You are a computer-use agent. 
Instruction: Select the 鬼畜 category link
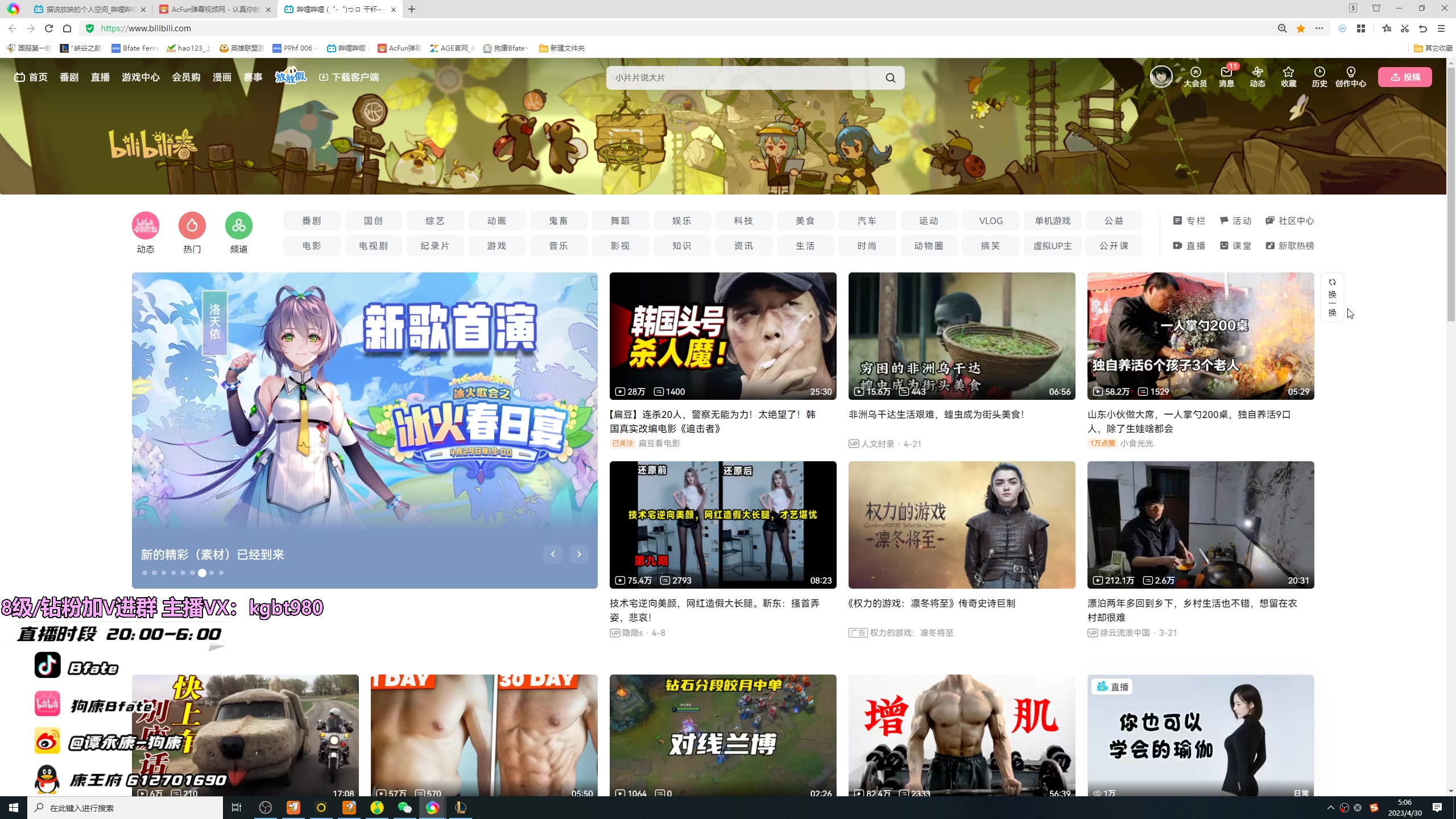(558, 221)
